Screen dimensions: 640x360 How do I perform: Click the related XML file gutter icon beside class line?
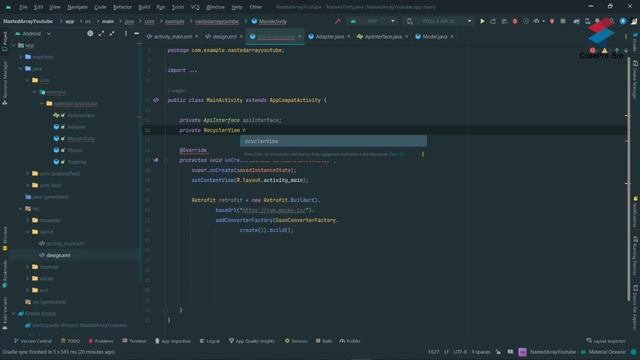point(156,100)
